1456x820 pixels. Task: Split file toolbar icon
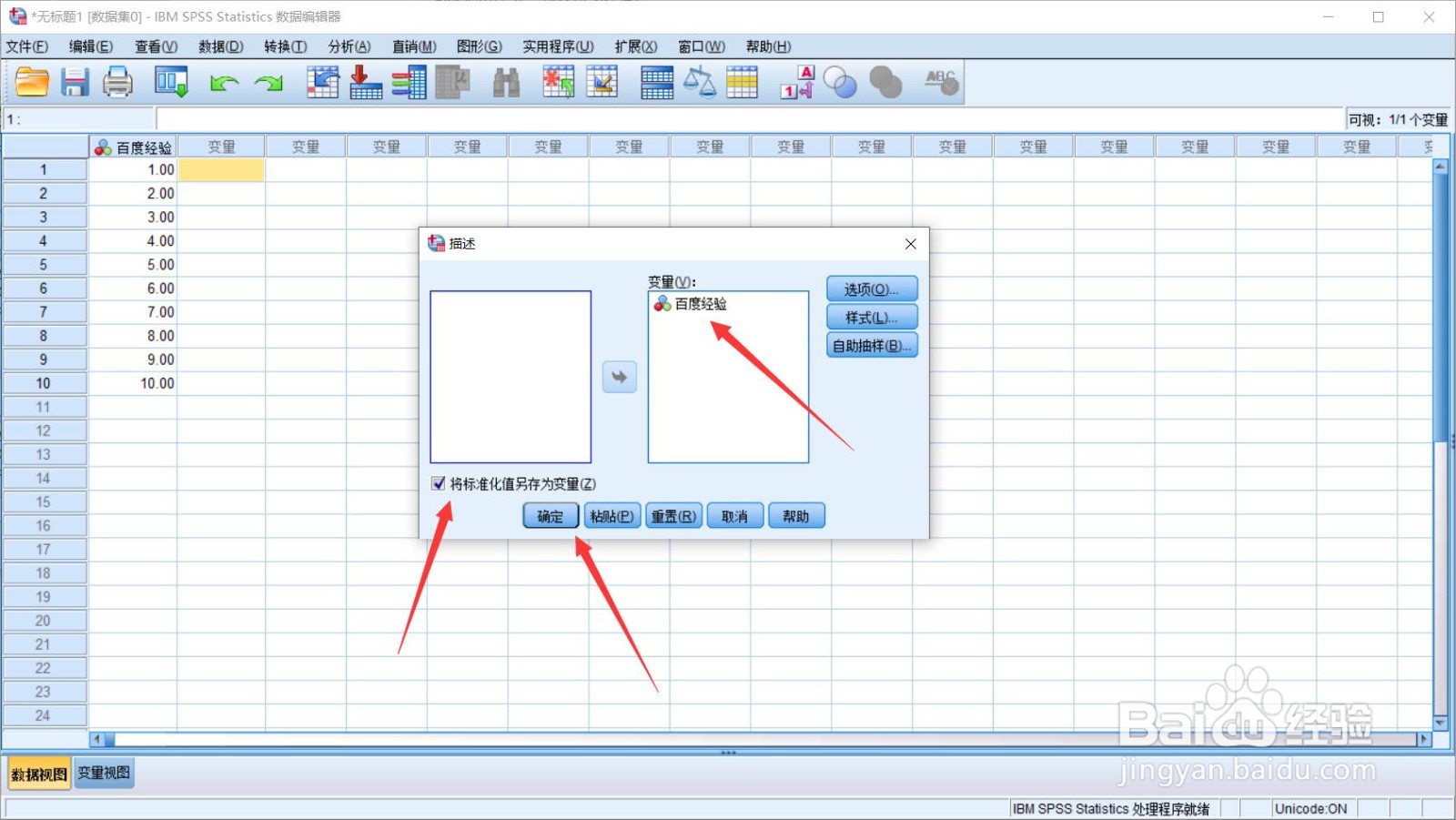pos(656,82)
